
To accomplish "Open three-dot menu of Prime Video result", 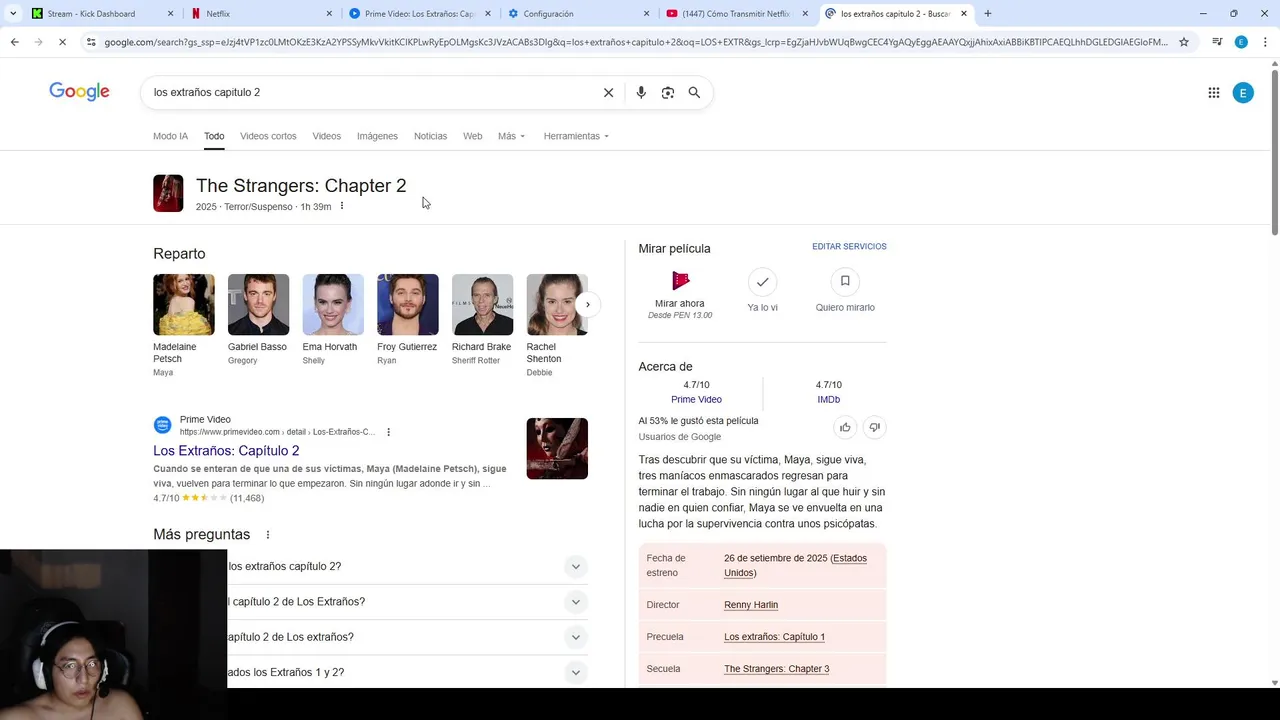I will (x=389, y=432).
